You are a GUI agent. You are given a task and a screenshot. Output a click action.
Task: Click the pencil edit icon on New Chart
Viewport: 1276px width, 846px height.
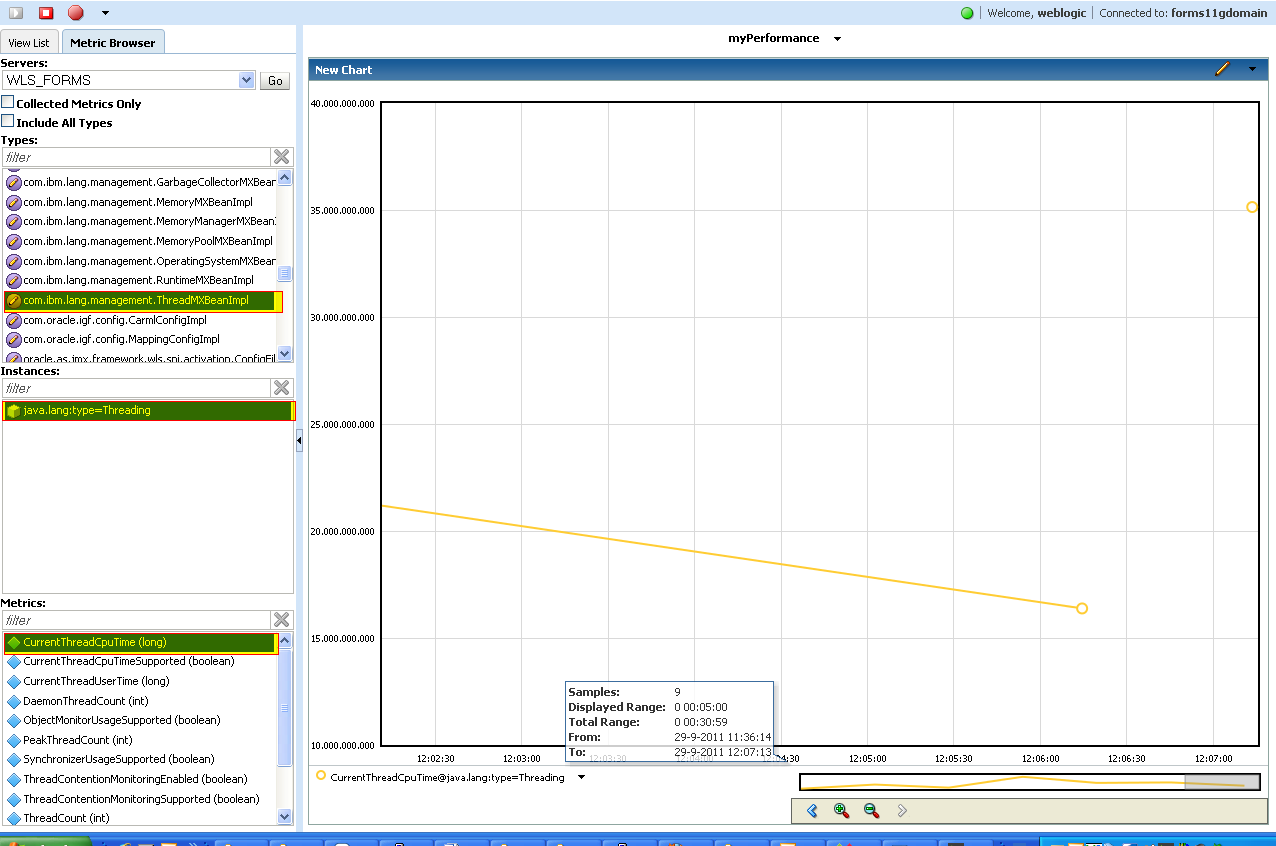tap(1221, 69)
